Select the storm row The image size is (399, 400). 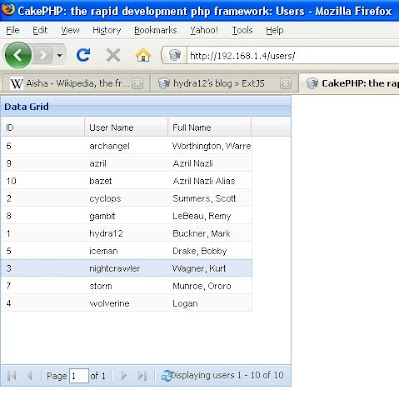(x=127, y=286)
